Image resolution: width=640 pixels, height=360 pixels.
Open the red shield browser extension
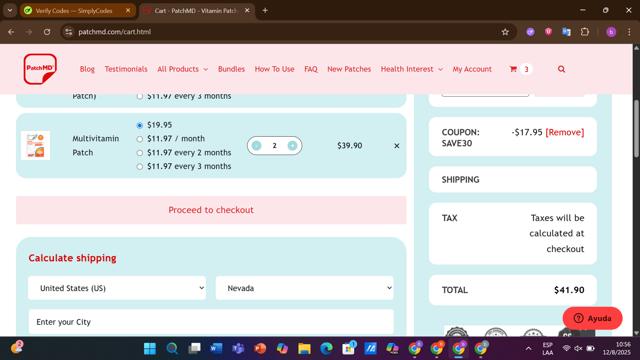click(548, 32)
